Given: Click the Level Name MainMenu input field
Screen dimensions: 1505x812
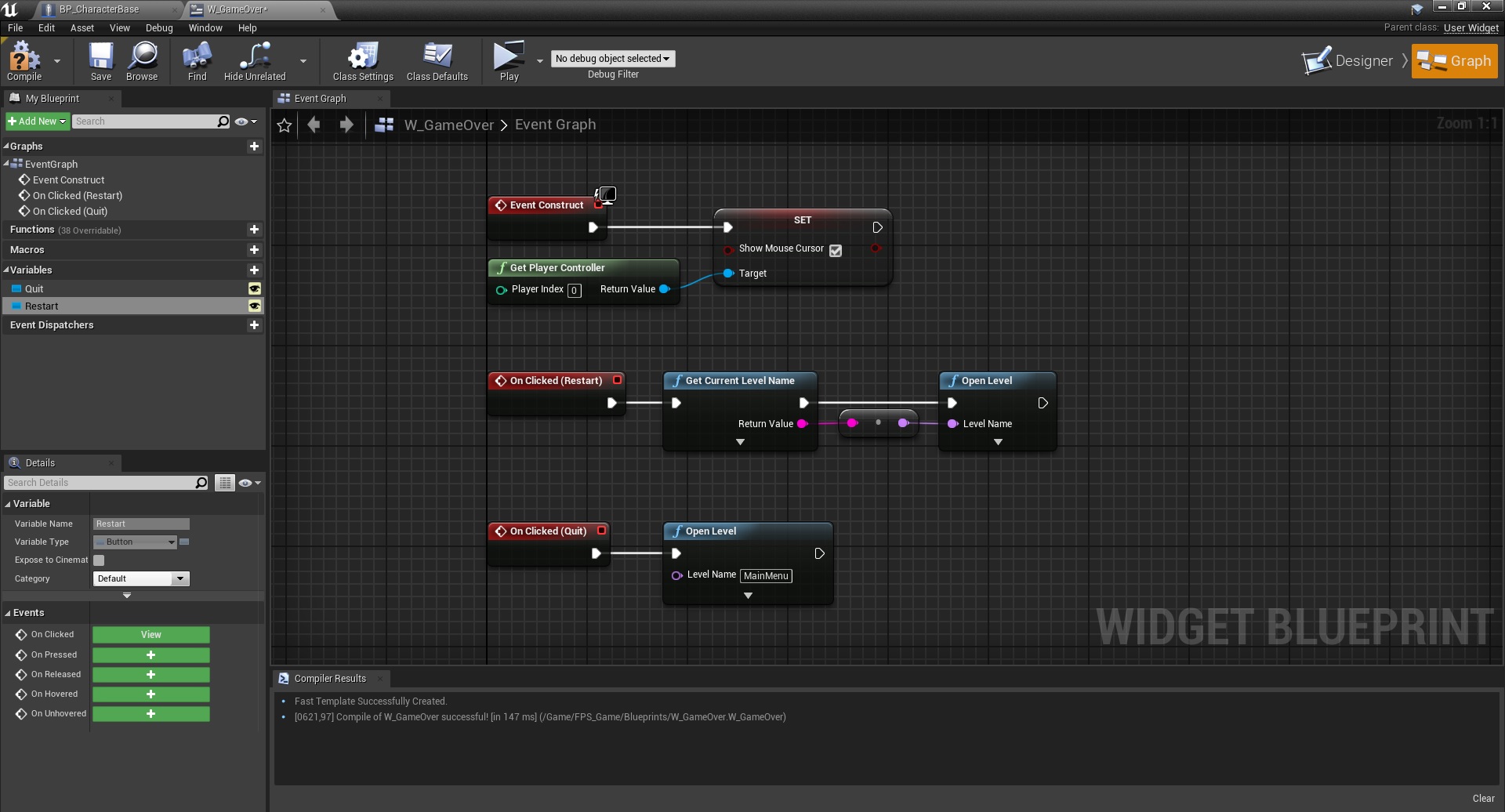Looking at the screenshot, I should (765, 576).
